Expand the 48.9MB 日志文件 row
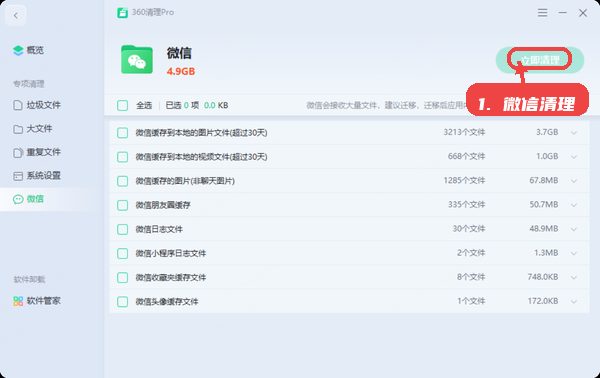 click(x=574, y=229)
